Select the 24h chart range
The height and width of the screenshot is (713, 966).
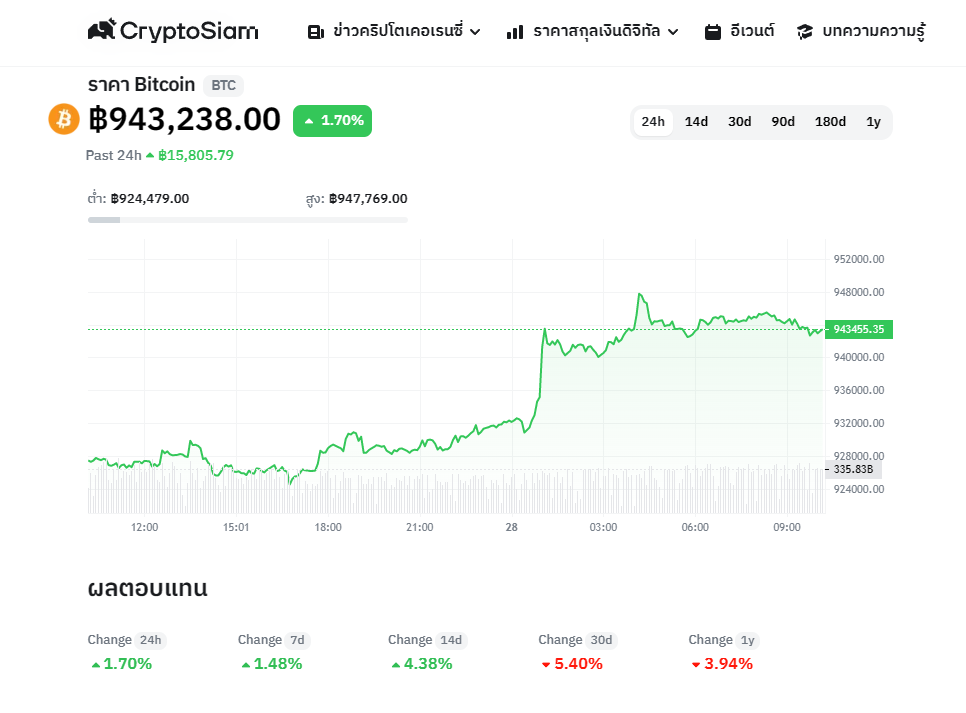[x=653, y=122]
